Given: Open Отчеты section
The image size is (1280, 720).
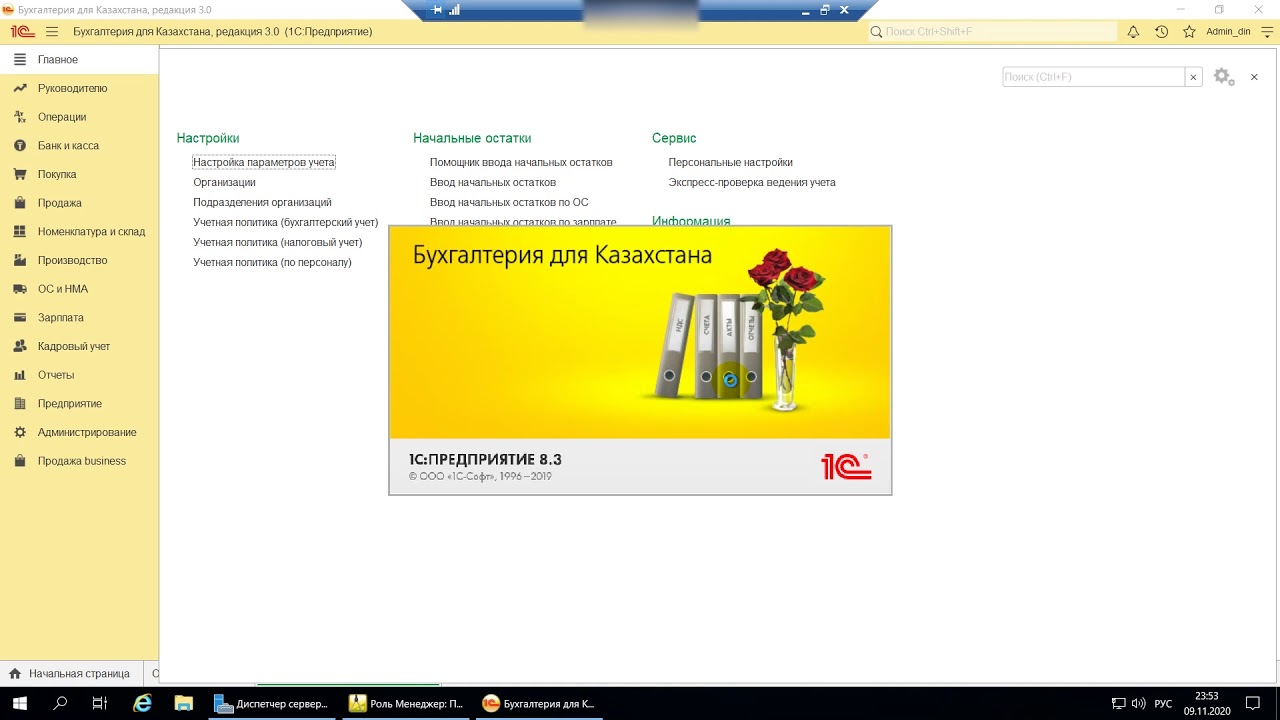Looking at the screenshot, I should [79, 375].
